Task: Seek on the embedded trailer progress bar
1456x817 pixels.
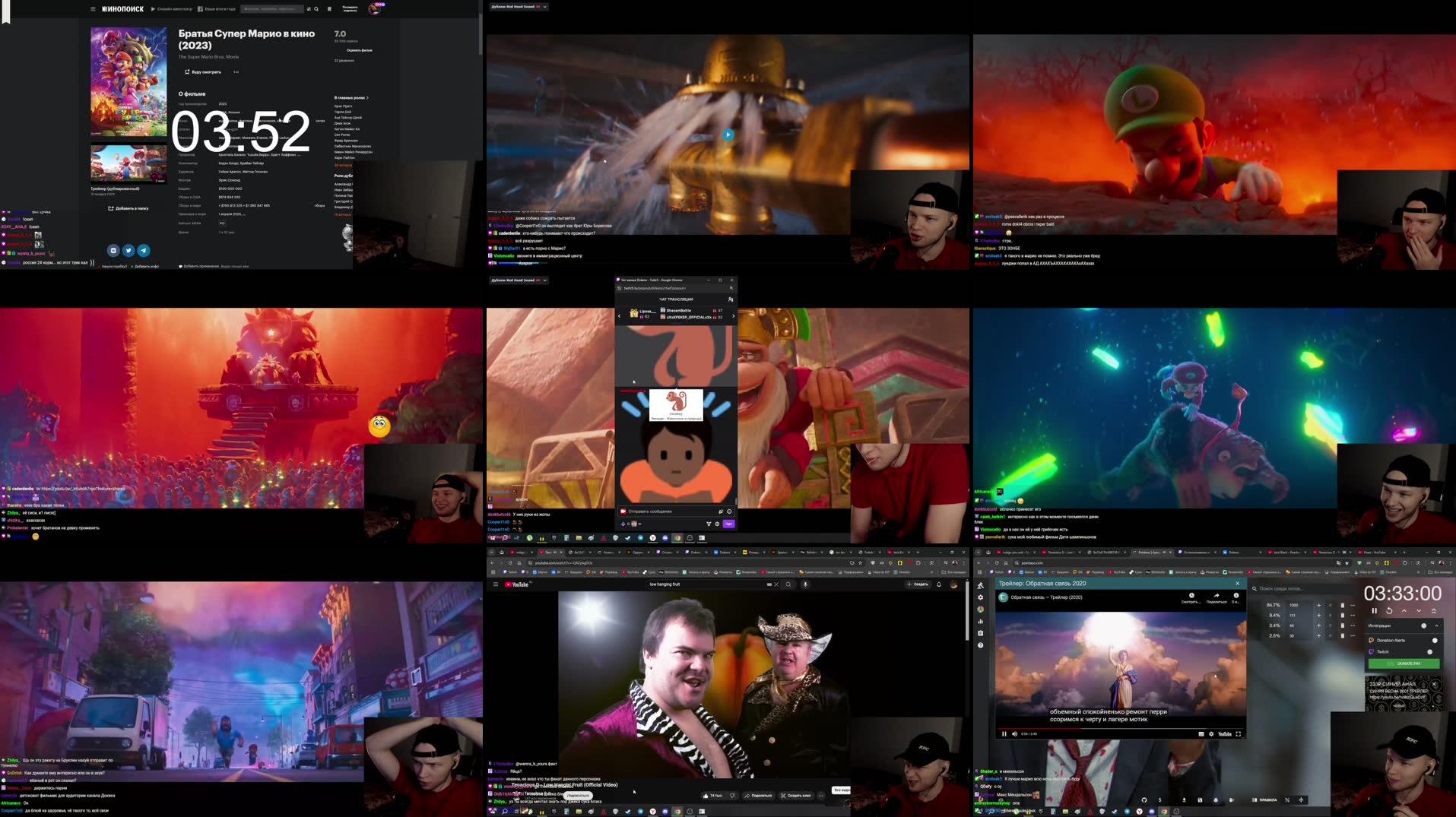Action: tap(1119, 728)
